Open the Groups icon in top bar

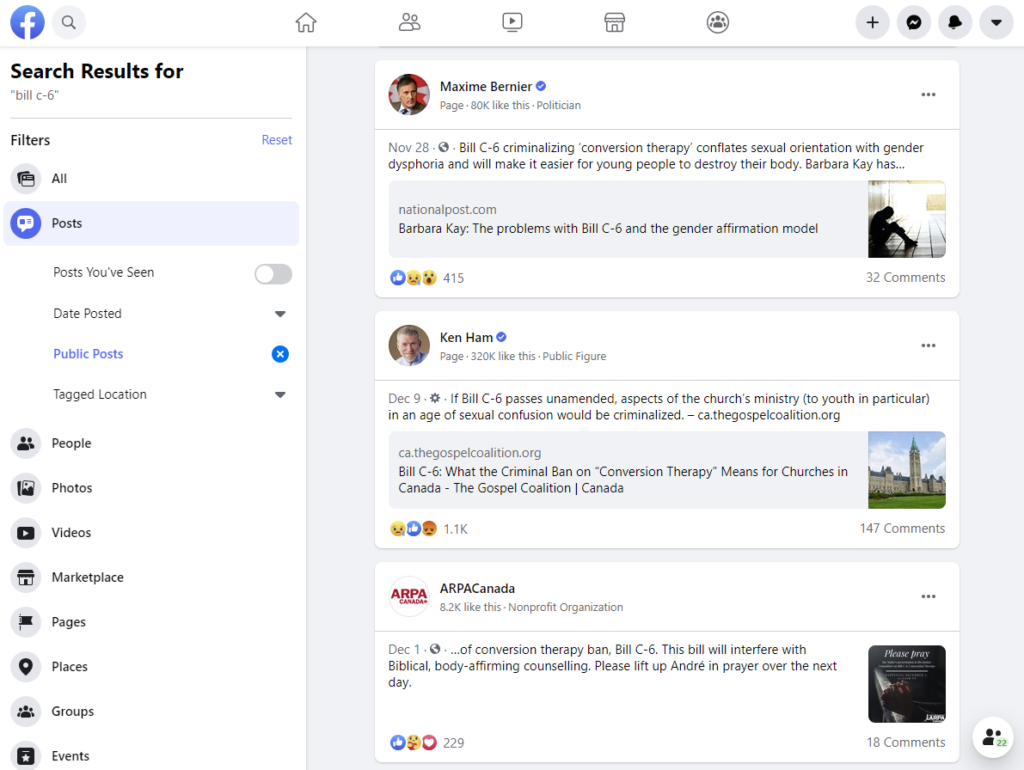[718, 22]
